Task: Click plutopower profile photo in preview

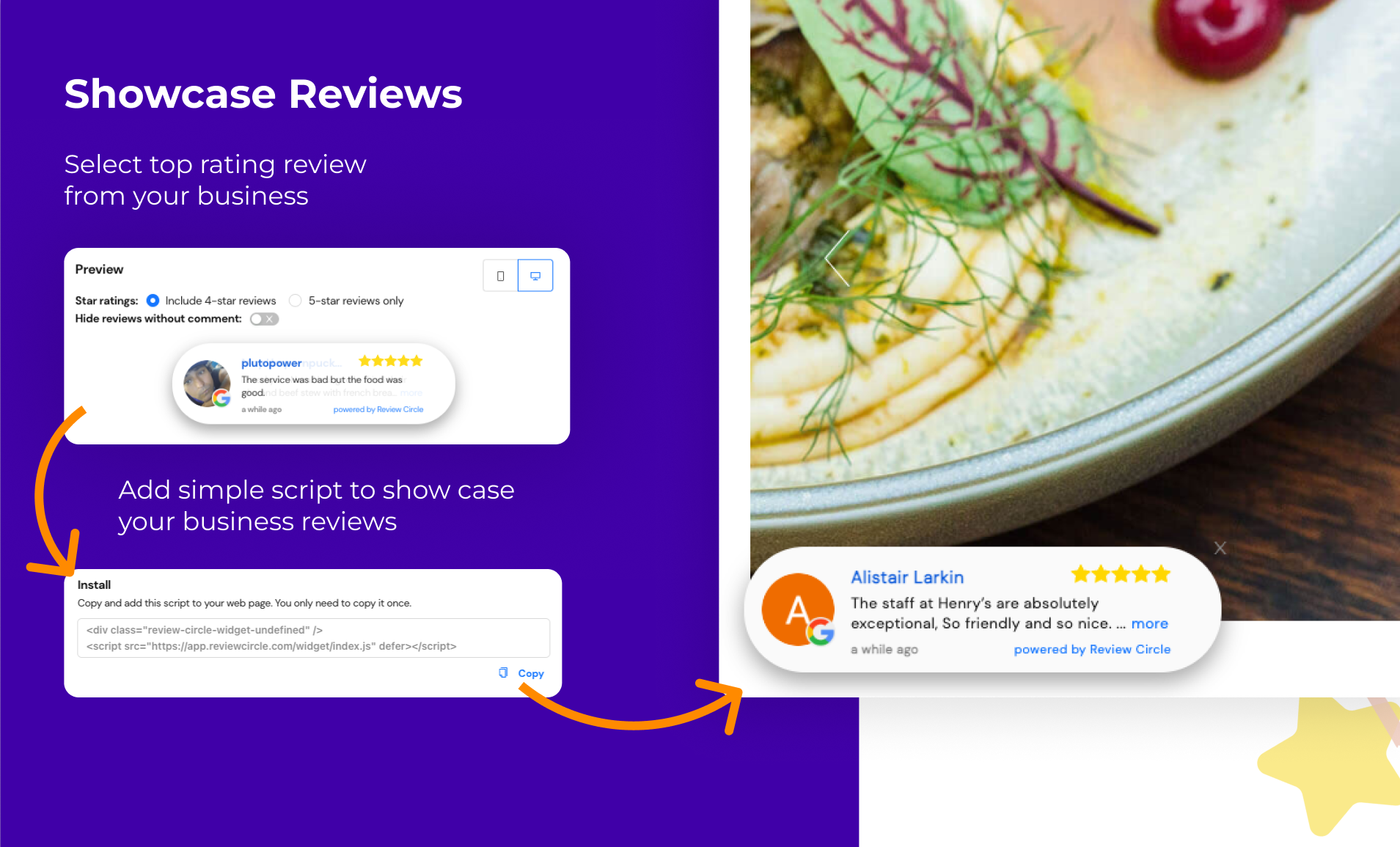Action: [x=207, y=383]
